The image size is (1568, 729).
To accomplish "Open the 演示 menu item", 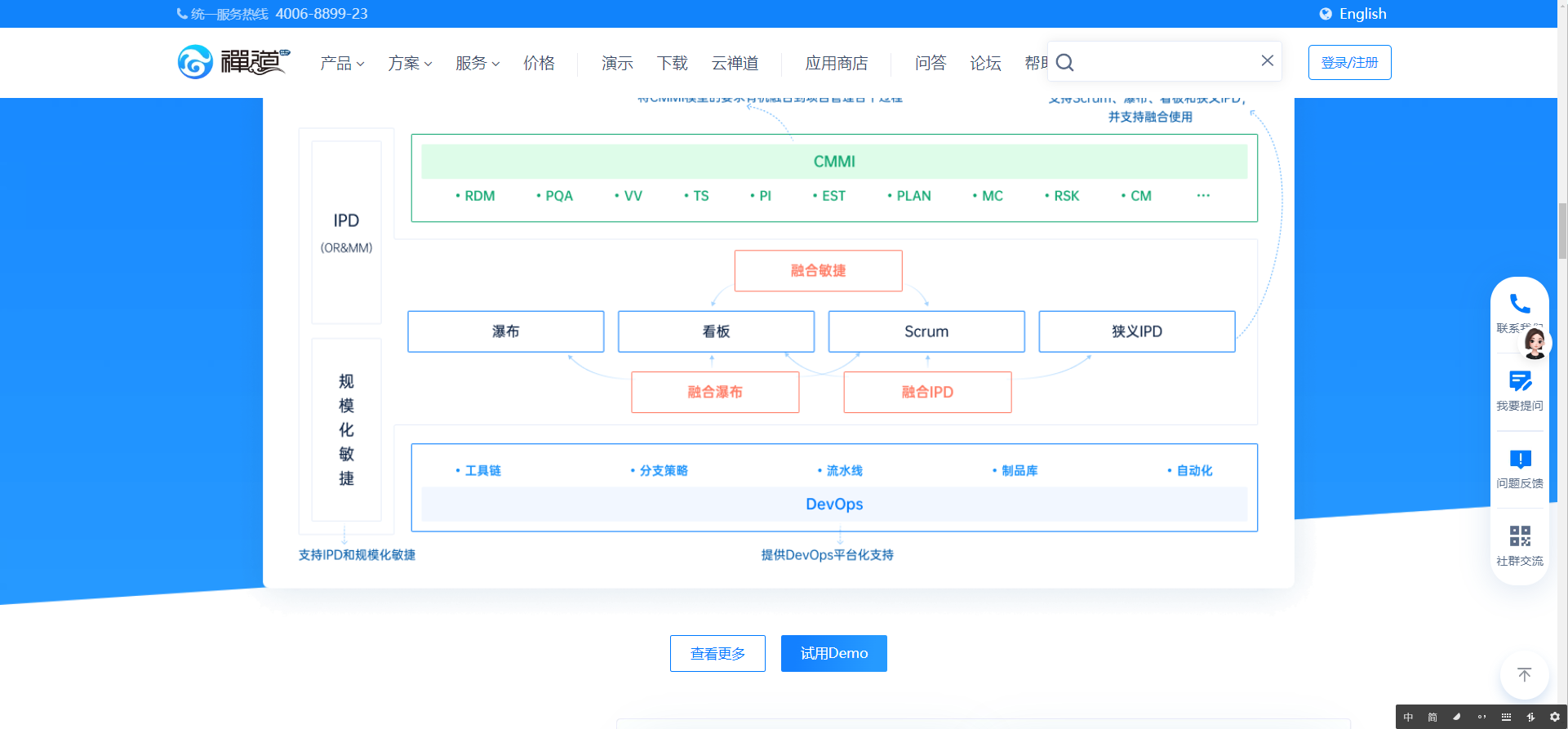I will (617, 63).
